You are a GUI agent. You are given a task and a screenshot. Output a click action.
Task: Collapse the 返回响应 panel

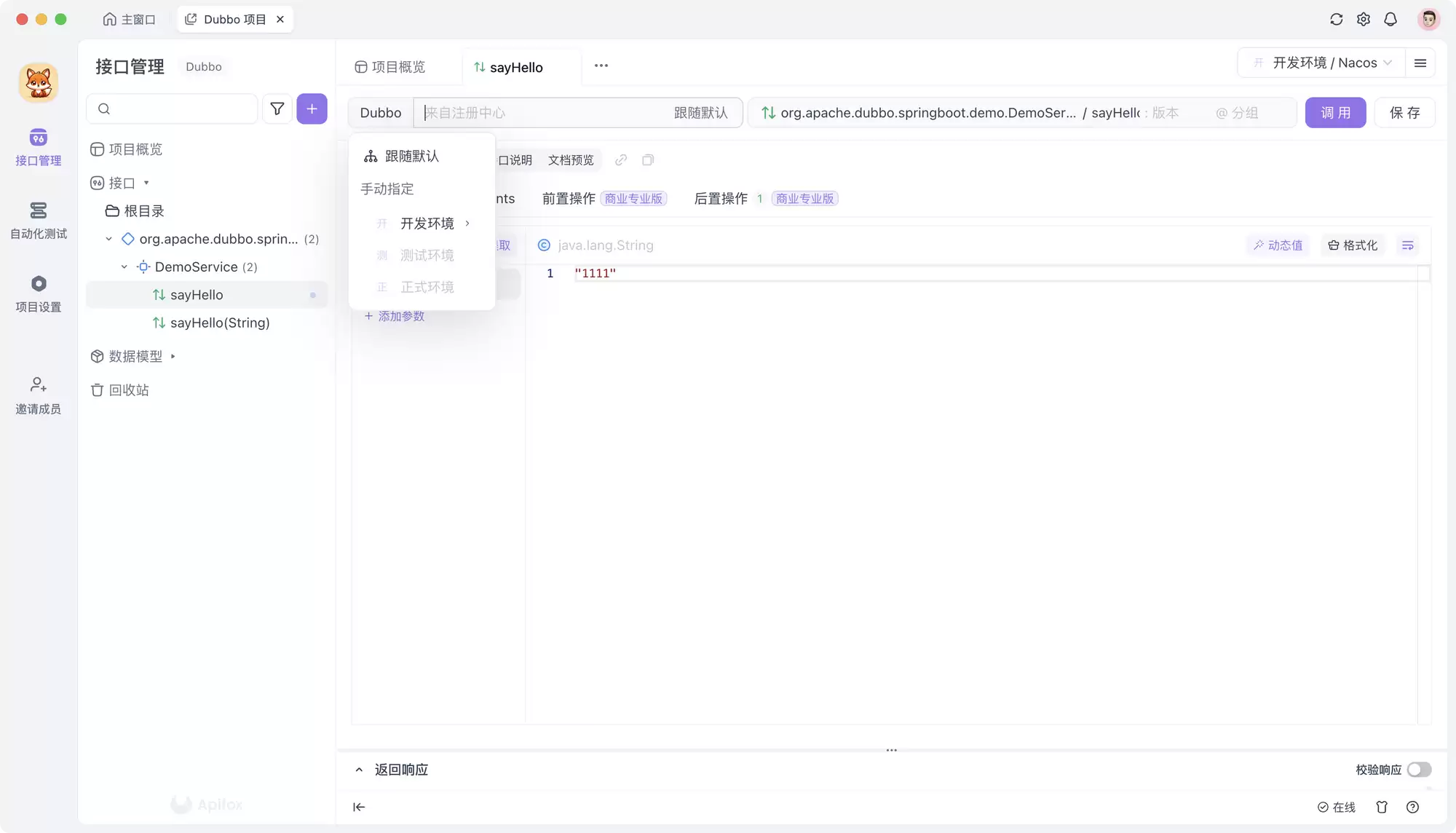(359, 770)
